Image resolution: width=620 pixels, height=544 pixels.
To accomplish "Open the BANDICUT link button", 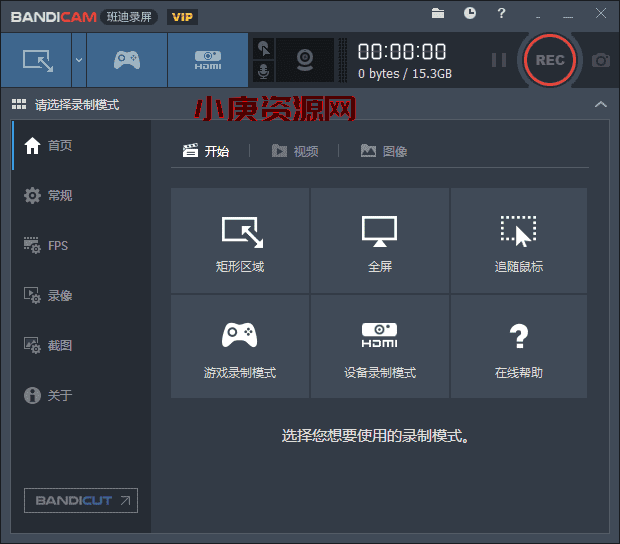I will pyautogui.click(x=81, y=500).
